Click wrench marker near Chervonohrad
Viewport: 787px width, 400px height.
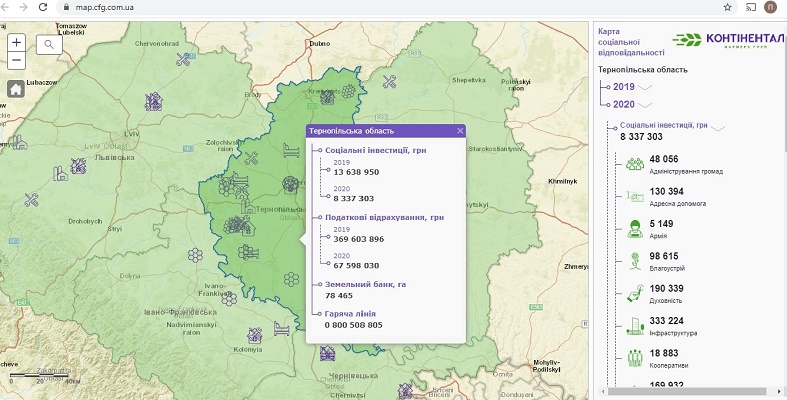click(x=183, y=59)
